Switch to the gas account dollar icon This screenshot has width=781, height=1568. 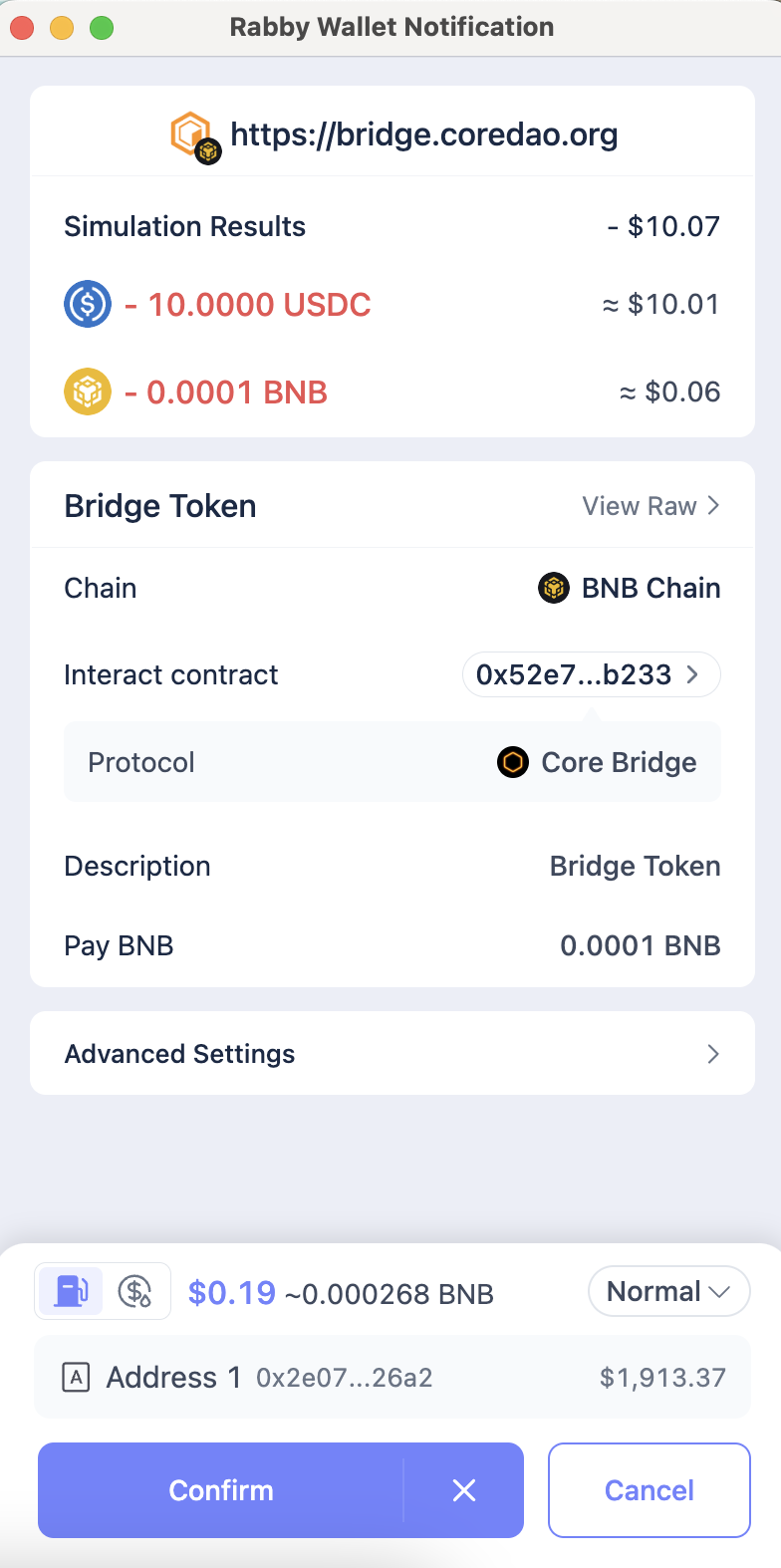[135, 1291]
